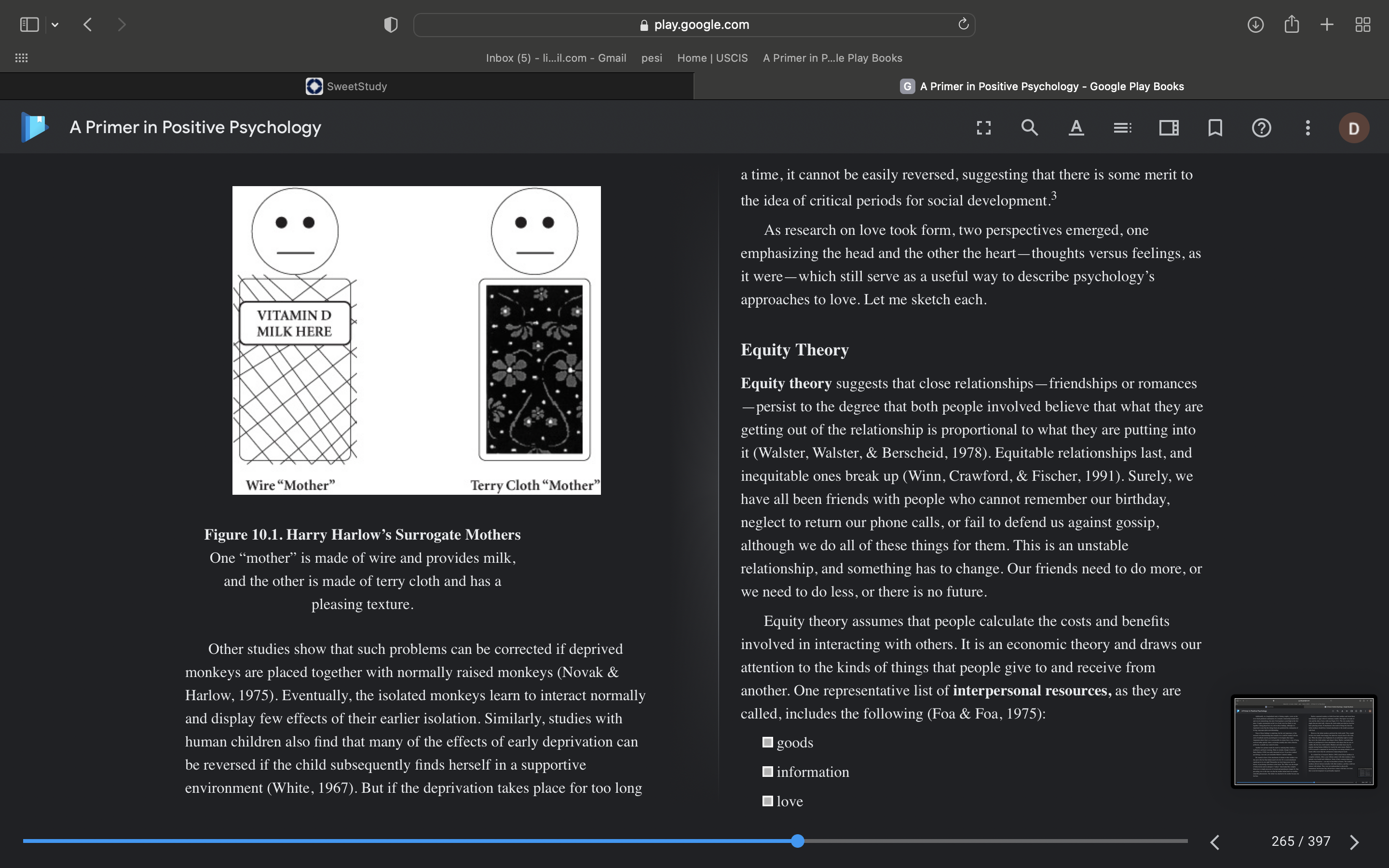Viewport: 1389px width, 868px height.
Task: Switch to the SweetStudy tab
Action: (347, 86)
